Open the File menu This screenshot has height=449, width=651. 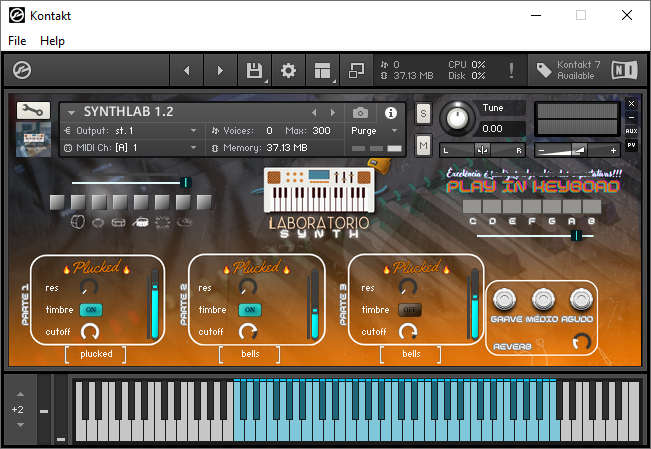pos(17,41)
